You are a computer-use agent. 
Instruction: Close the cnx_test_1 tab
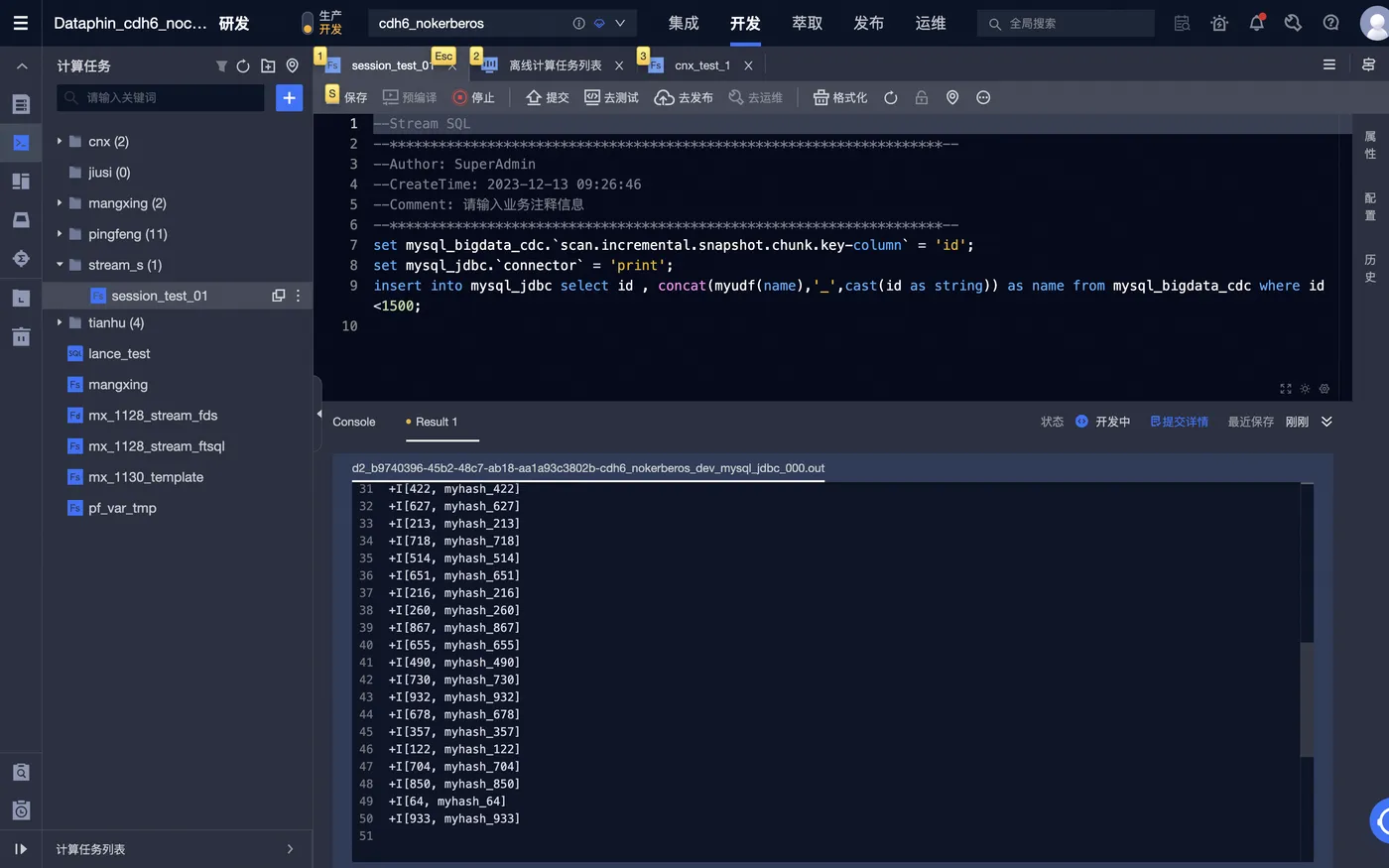(x=748, y=65)
